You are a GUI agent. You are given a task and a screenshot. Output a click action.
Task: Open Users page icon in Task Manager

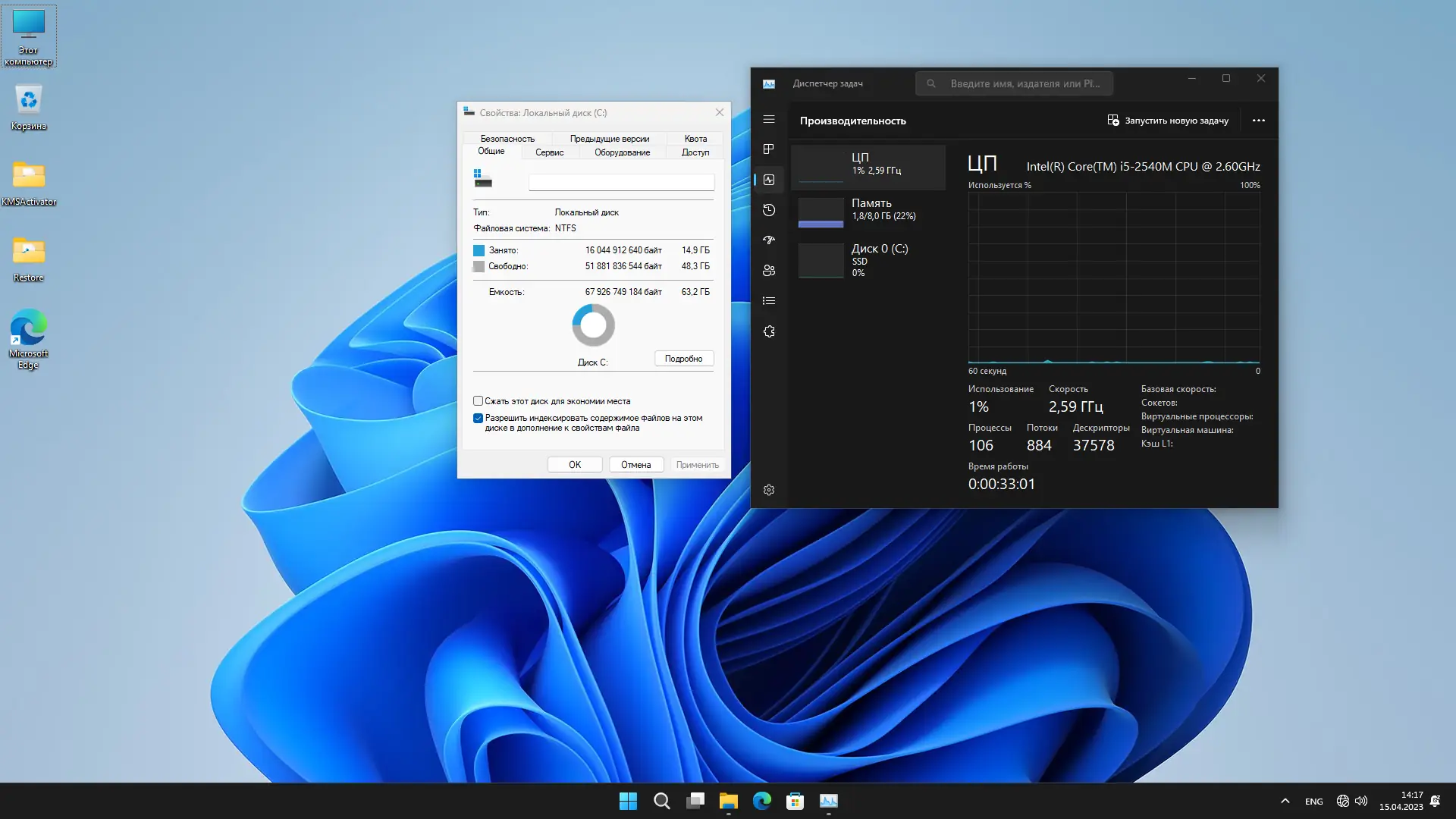point(768,271)
